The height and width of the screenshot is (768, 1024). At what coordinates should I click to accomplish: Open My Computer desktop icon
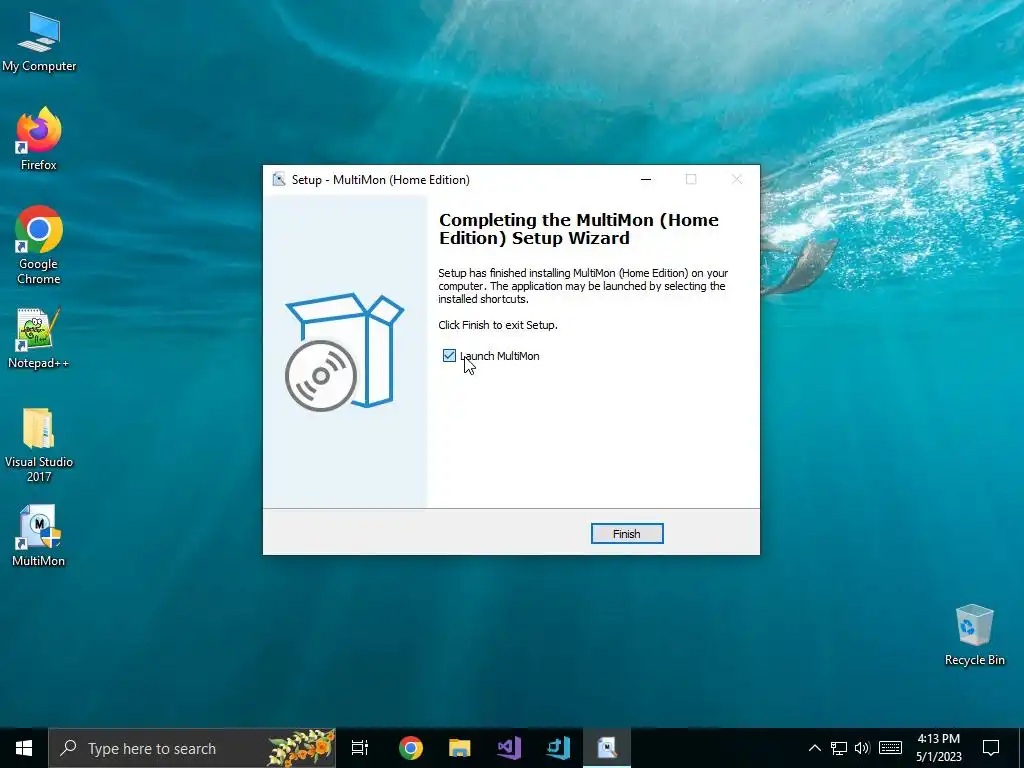(x=39, y=41)
